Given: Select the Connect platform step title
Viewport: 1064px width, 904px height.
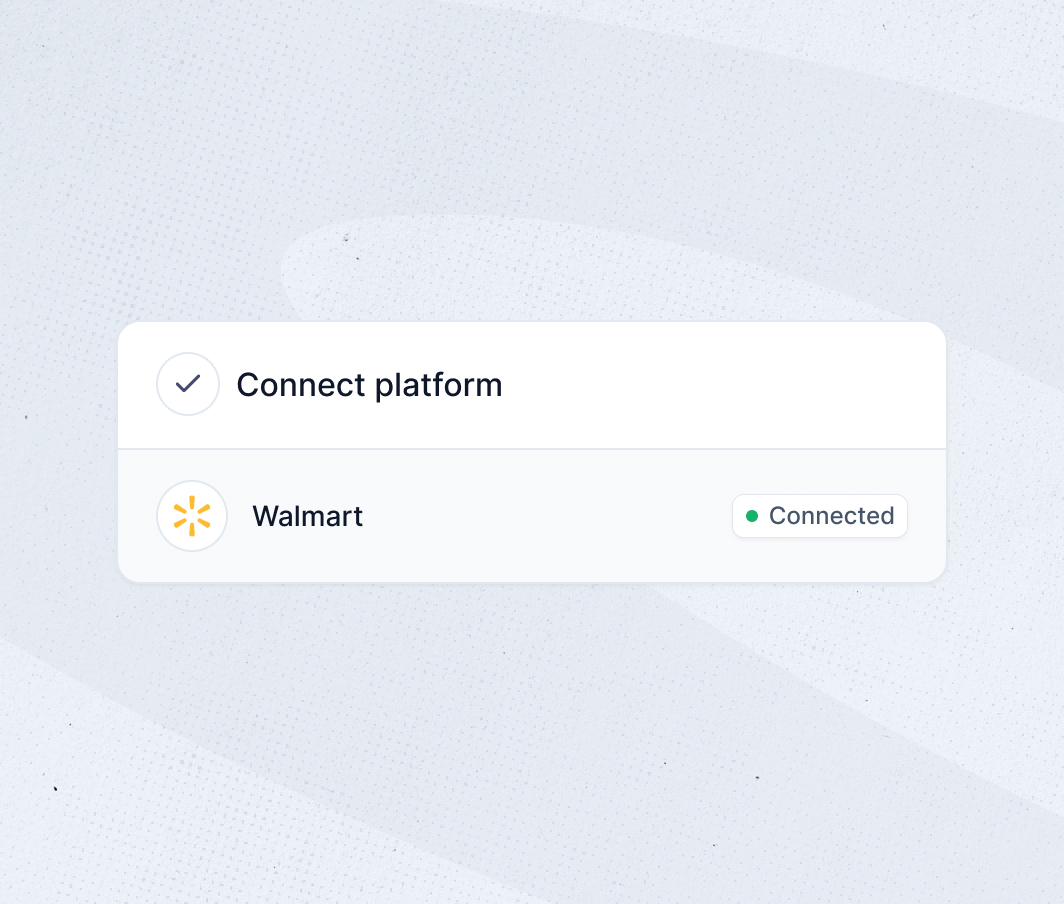Looking at the screenshot, I should pos(369,385).
